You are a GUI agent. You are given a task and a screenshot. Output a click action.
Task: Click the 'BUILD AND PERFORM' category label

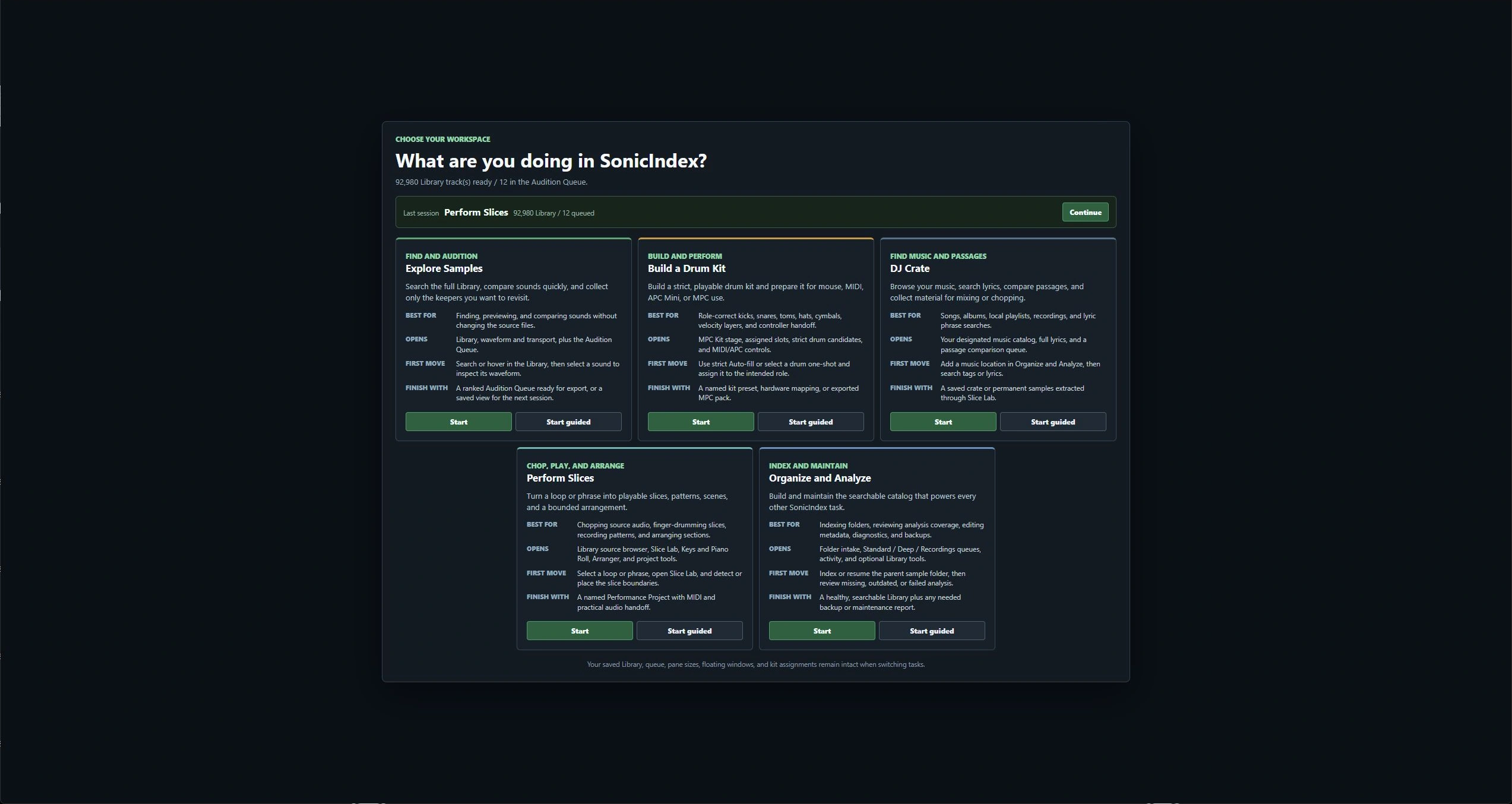point(685,256)
